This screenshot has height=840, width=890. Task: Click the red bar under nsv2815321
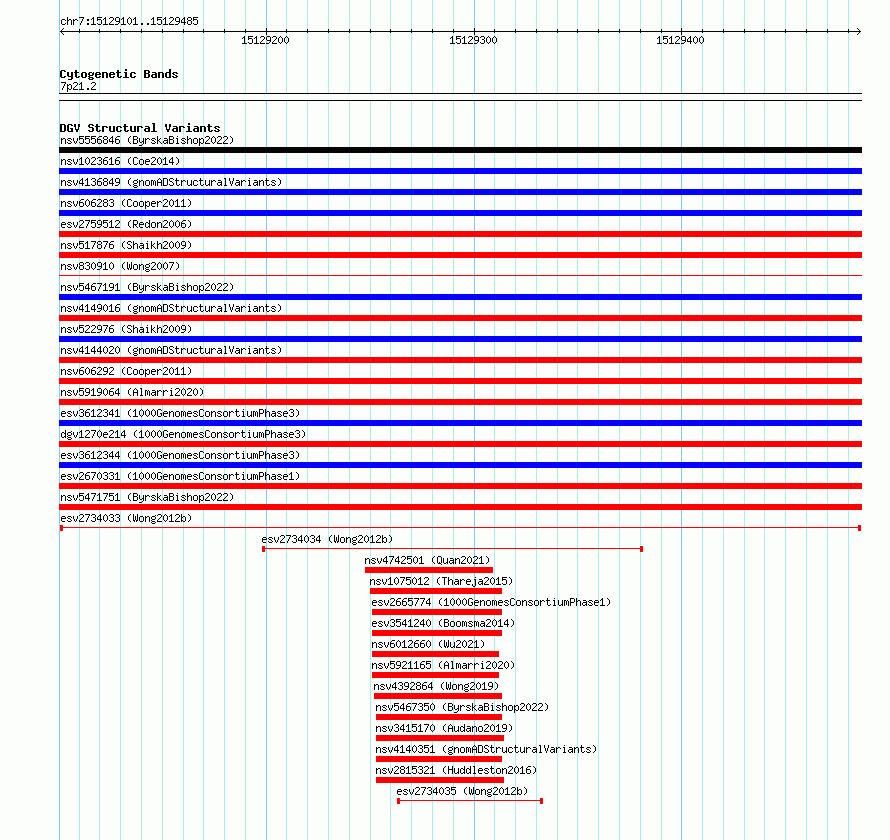440,780
